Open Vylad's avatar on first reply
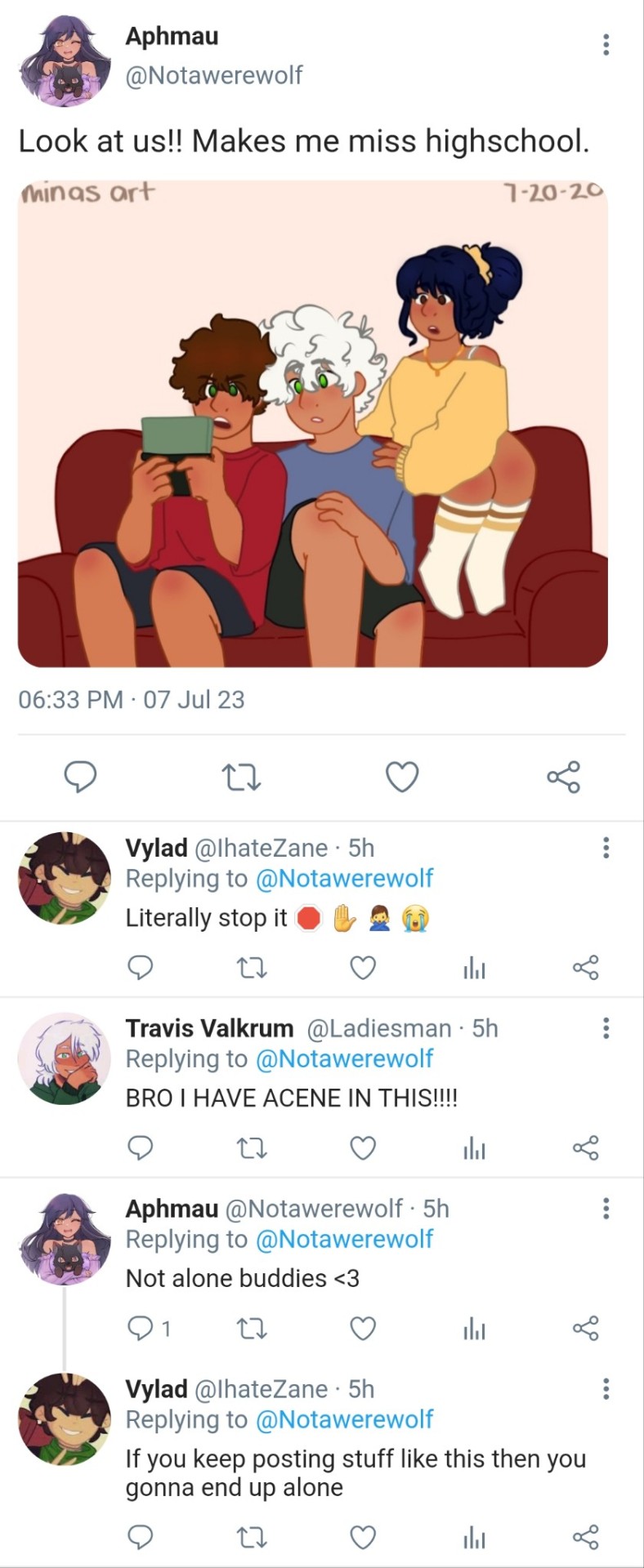Screen dimensions: 644x1568 tap(65, 878)
